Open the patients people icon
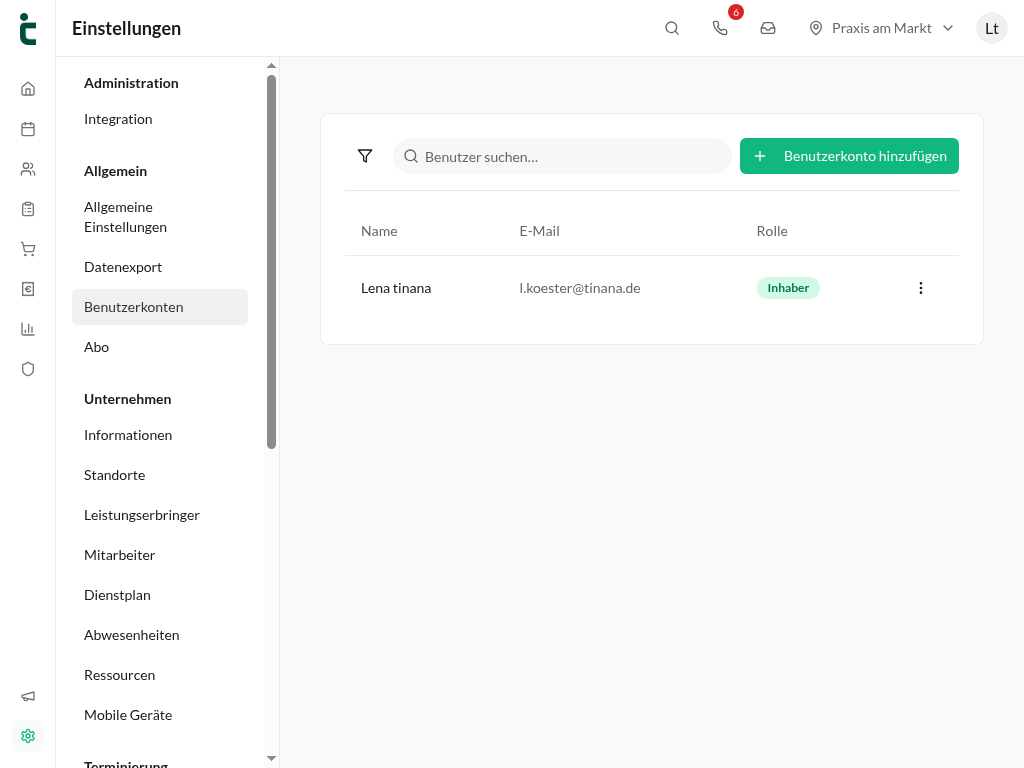Screen dimensions: 1024x768 point(27,169)
